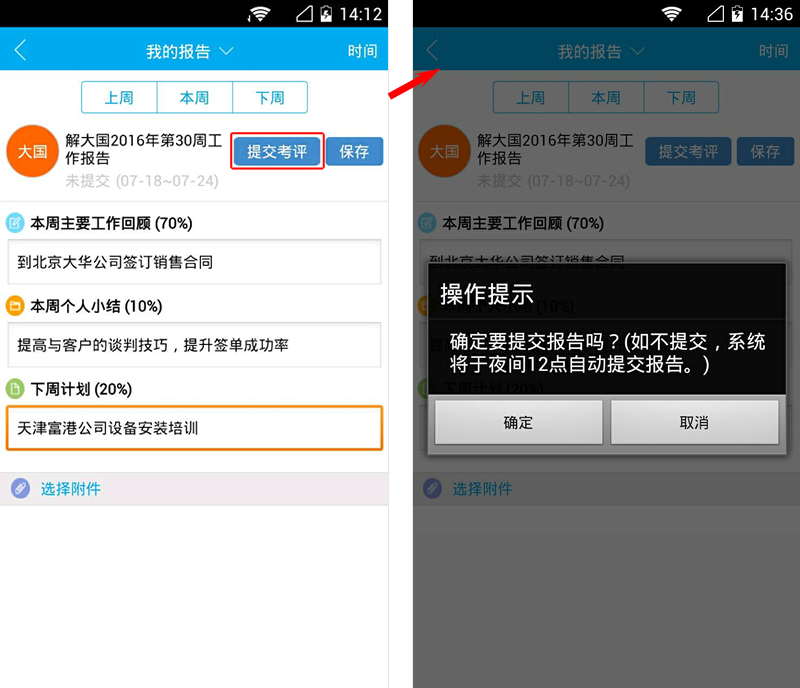The image size is (800, 688).
Task: Select 下周 tab on left screen
Action: pyautogui.click(x=270, y=97)
